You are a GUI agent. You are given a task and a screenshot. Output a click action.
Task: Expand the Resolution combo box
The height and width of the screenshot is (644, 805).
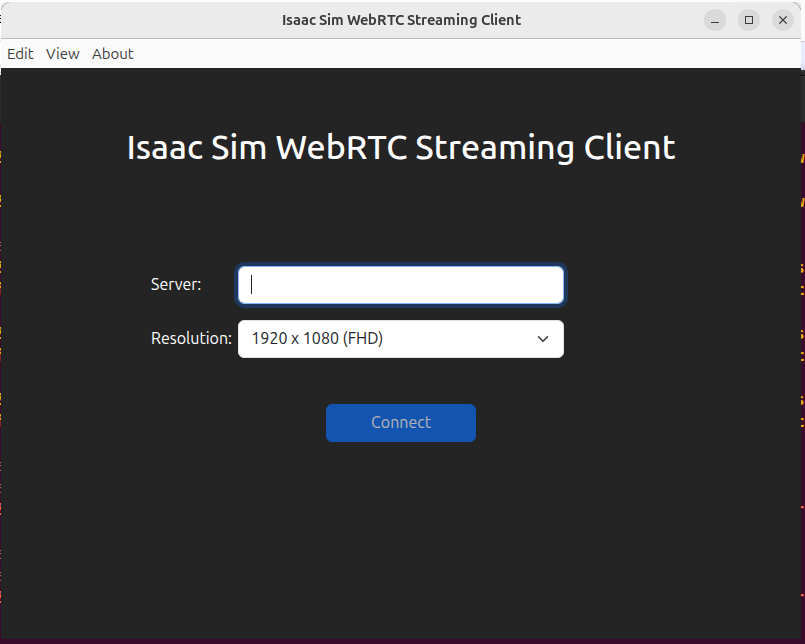tap(400, 339)
